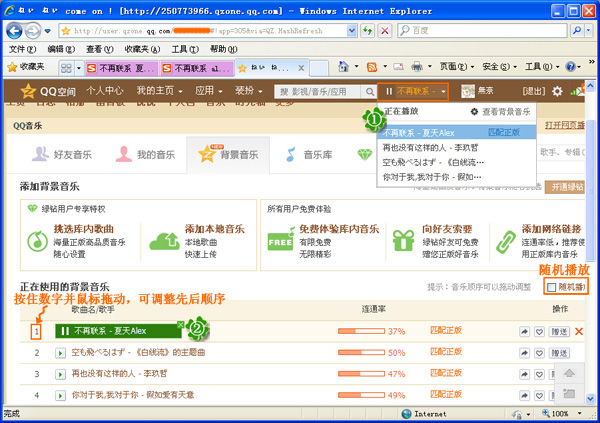This screenshot has width=600, height=423.
Task: Click the 个人中心 link
Action: [105, 91]
